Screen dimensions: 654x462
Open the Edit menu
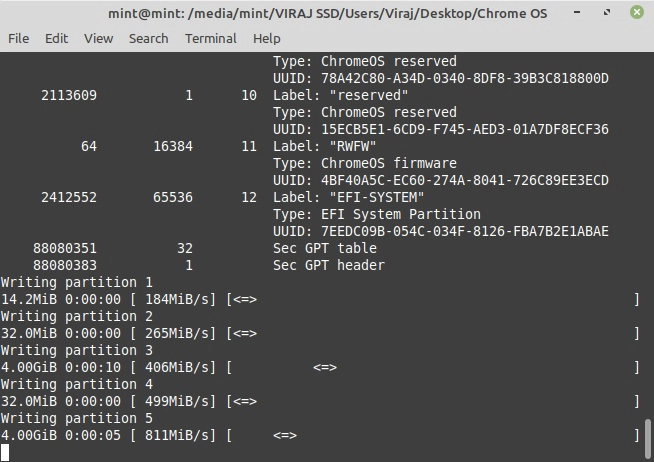(x=56, y=38)
